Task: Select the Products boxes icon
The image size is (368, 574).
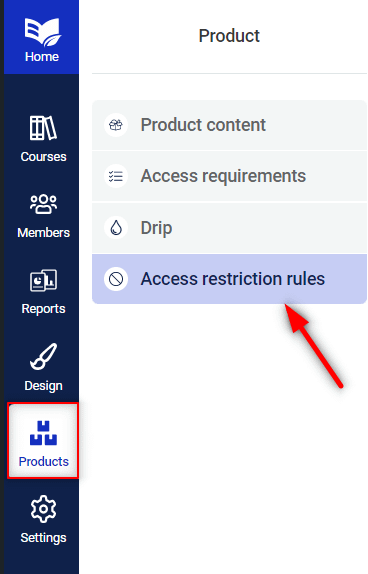Action: point(43,433)
